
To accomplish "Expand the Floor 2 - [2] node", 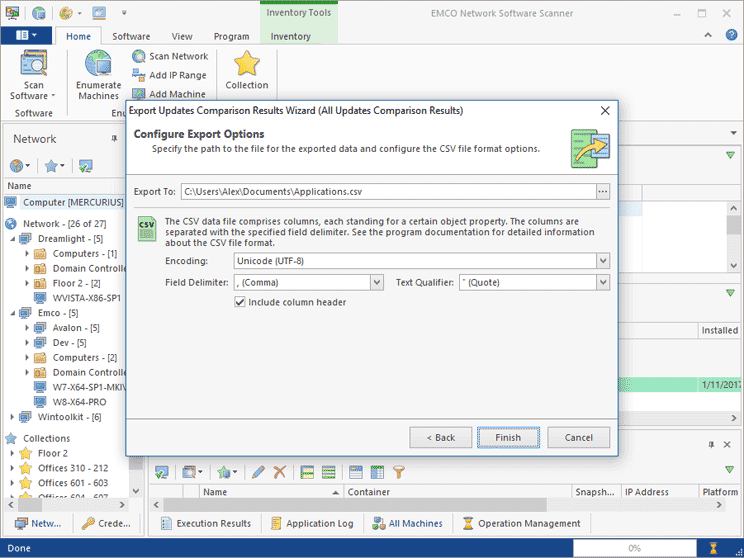I will click(27, 283).
